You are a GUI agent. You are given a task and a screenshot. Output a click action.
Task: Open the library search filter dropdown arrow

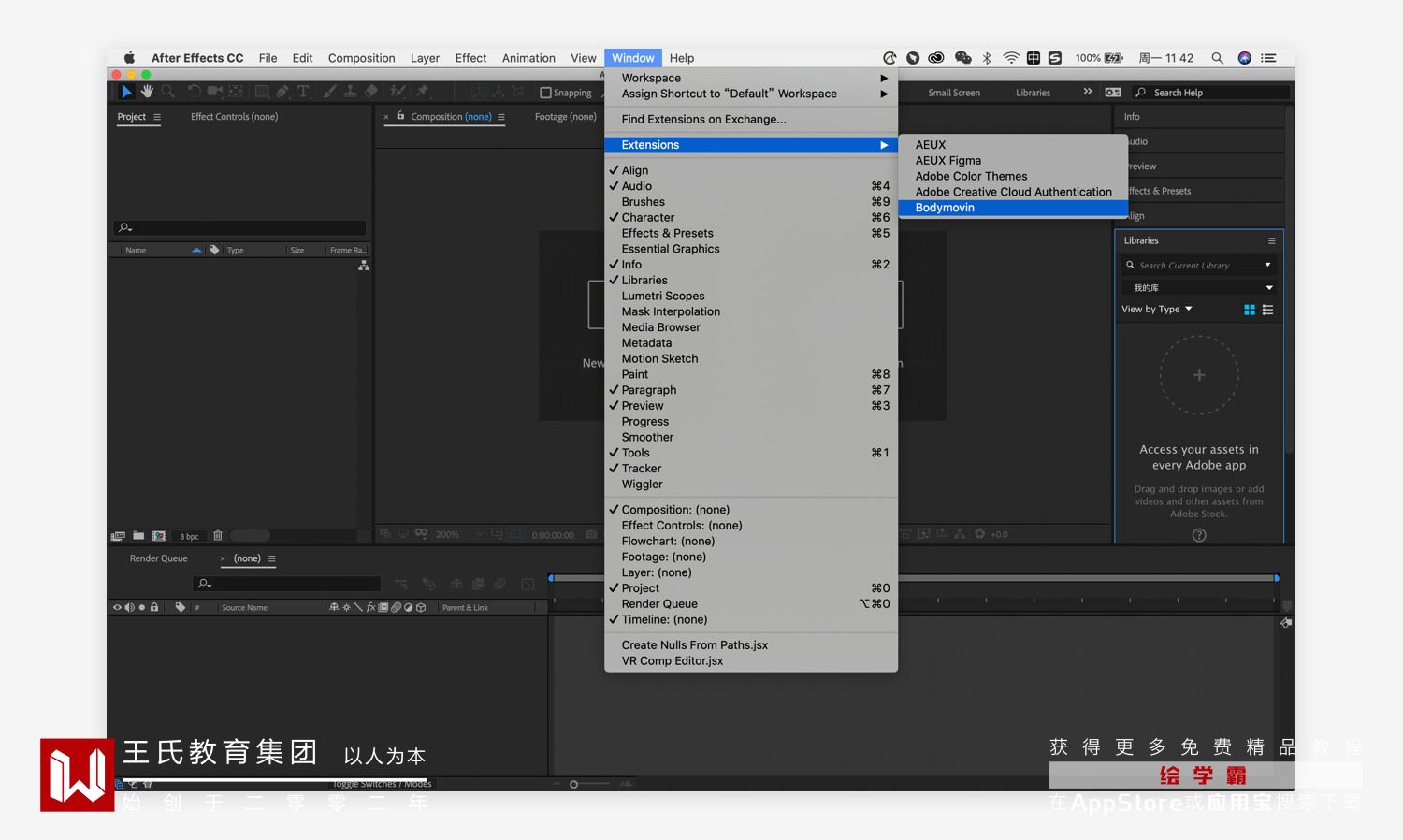coord(1267,266)
